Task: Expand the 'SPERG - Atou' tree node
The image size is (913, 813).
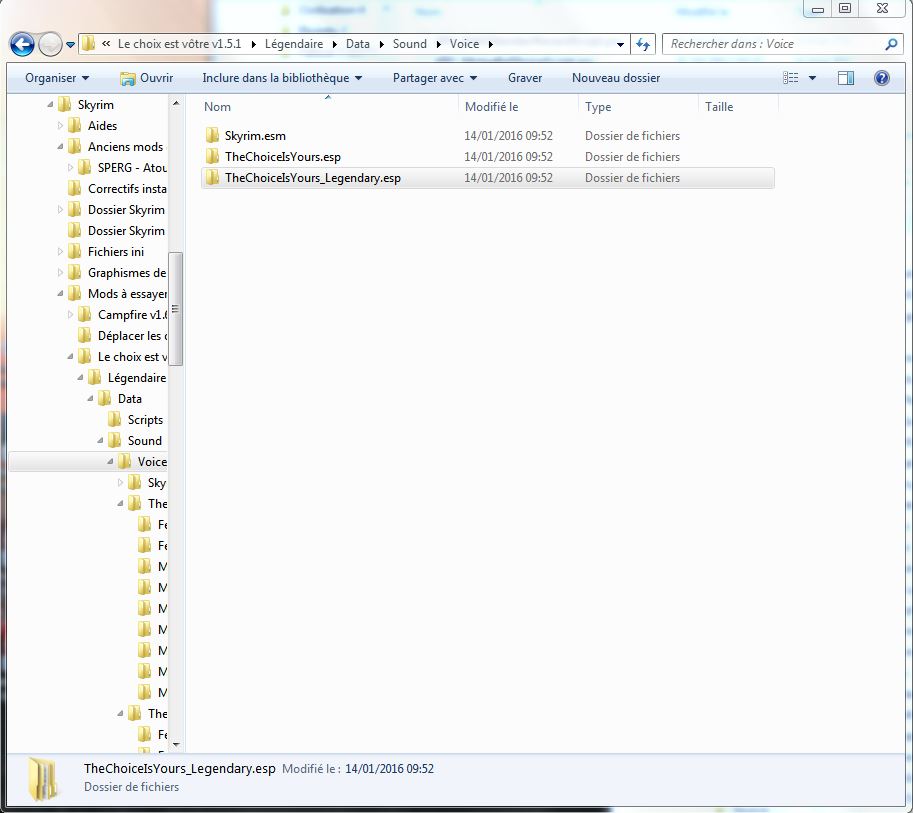Action: [70, 168]
